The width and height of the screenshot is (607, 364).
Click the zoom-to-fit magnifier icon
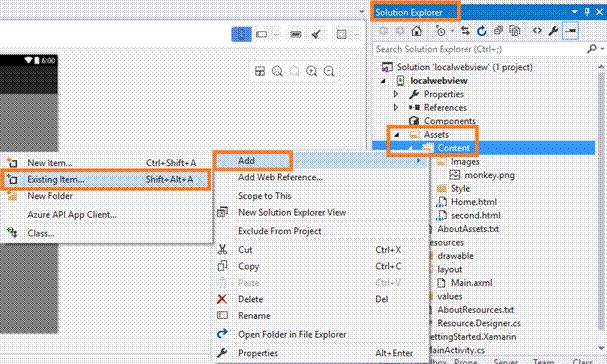point(277,71)
